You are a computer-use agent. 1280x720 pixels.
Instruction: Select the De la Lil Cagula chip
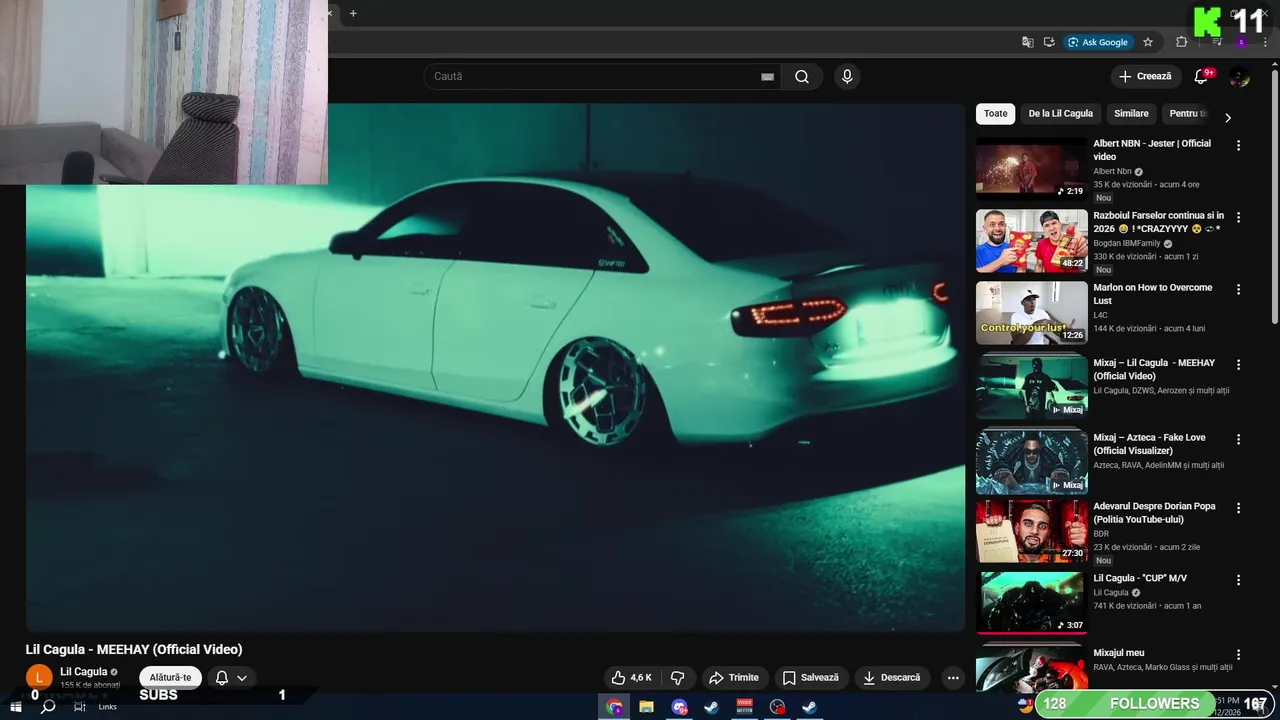tap(1061, 114)
